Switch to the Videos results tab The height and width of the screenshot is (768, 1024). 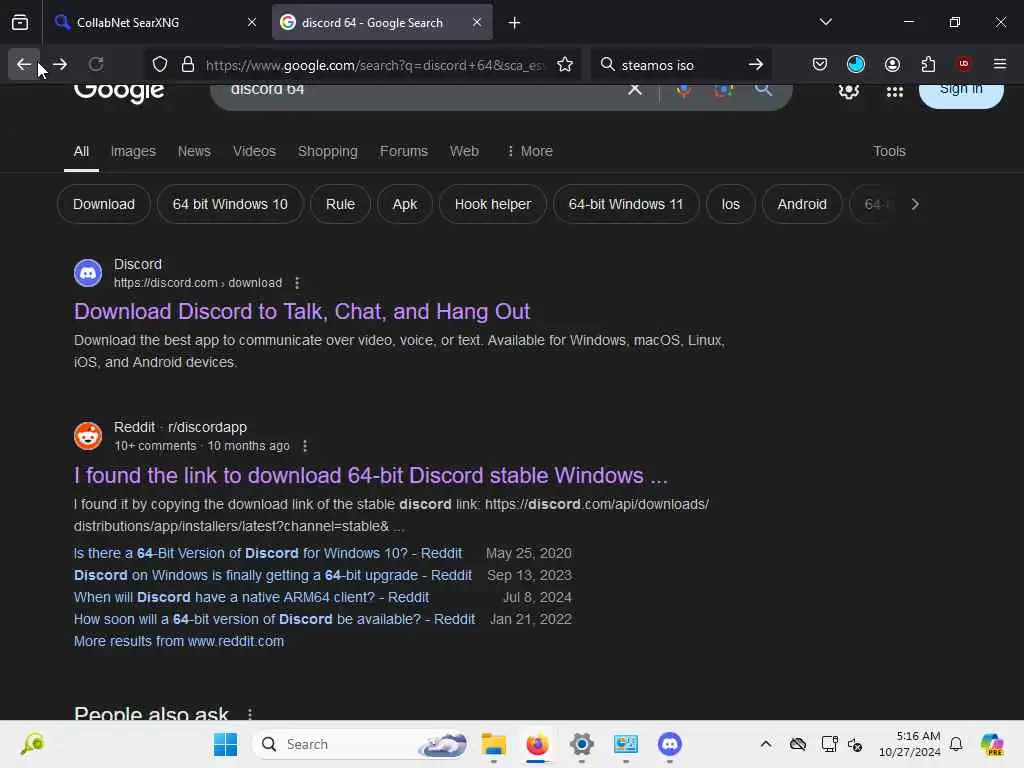pyautogui.click(x=254, y=152)
